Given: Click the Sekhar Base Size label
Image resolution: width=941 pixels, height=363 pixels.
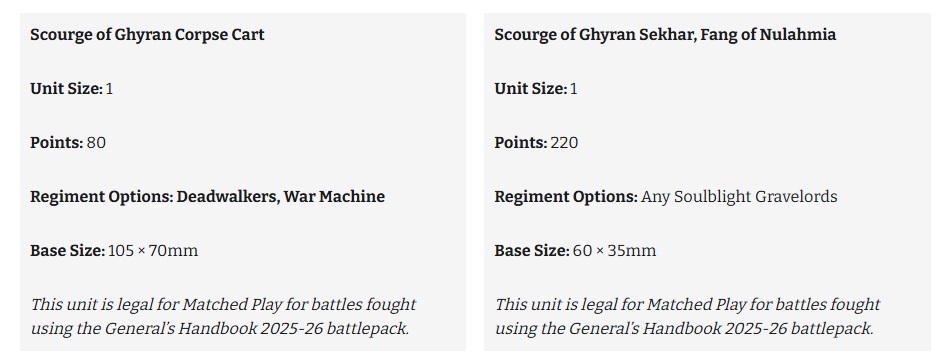Looking at the screenshot, I should tap(532, 251).
